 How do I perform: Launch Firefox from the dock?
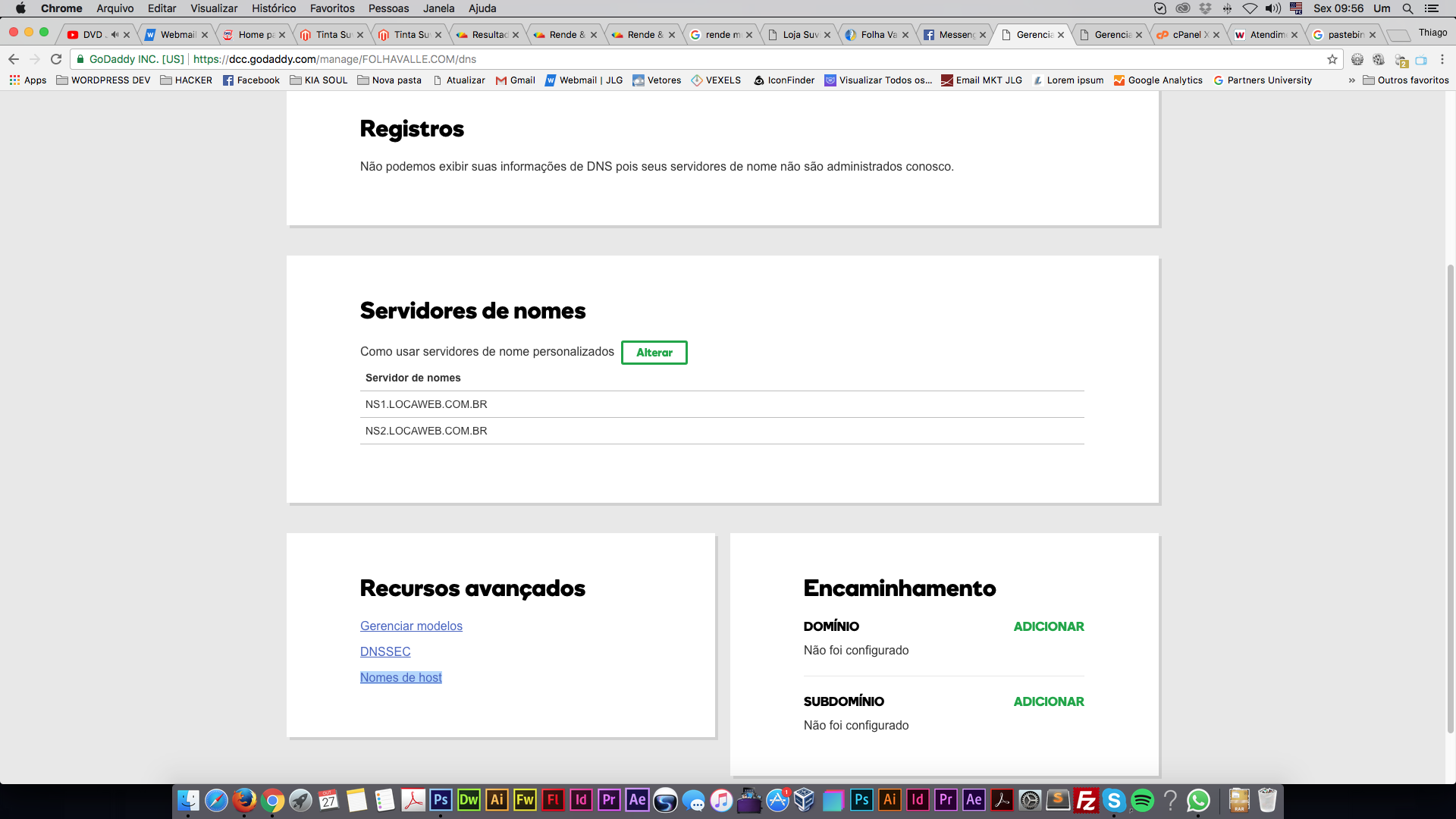244,800
